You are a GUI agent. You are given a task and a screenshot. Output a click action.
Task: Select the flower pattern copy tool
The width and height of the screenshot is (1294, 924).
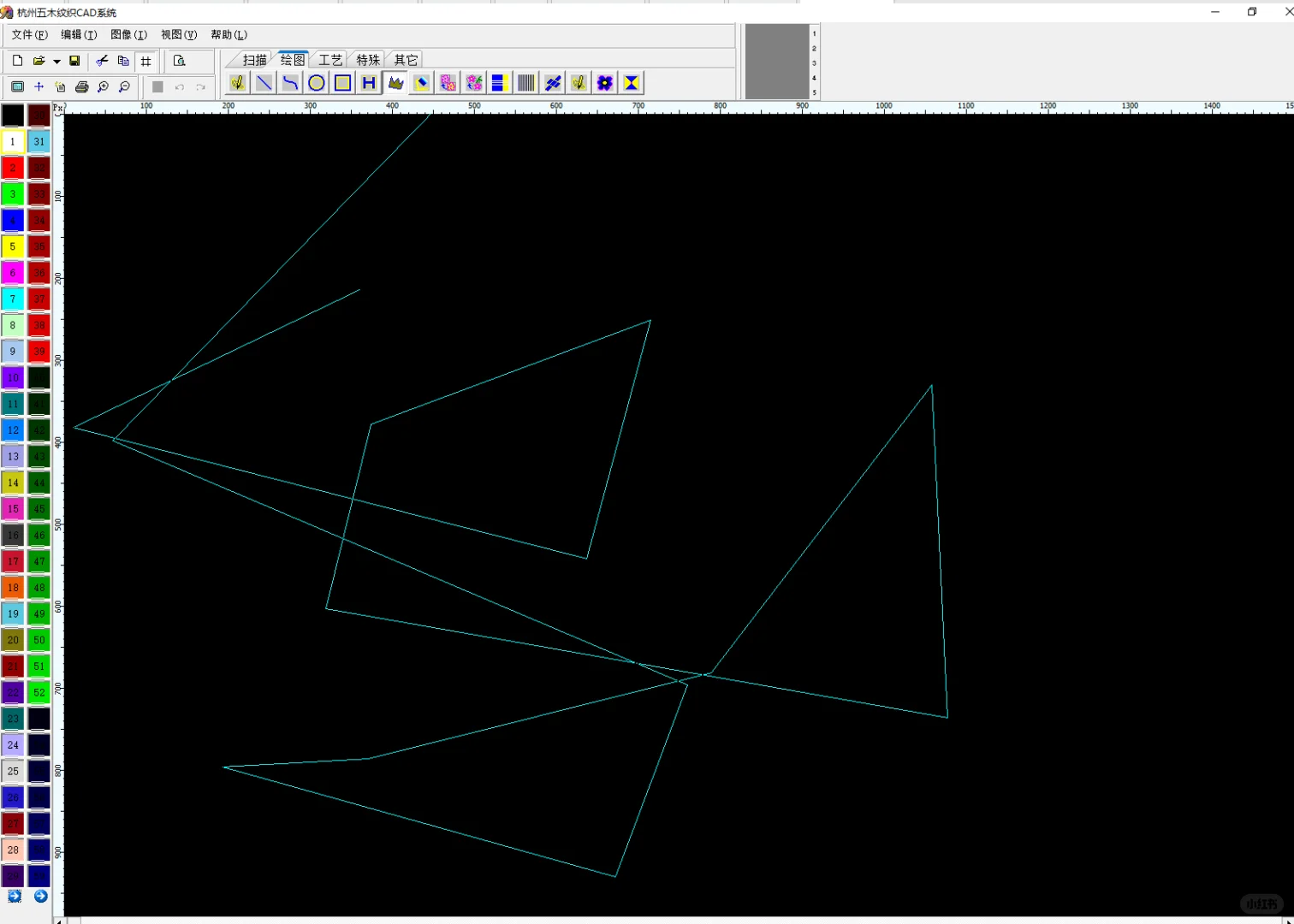tap(448, 83)
